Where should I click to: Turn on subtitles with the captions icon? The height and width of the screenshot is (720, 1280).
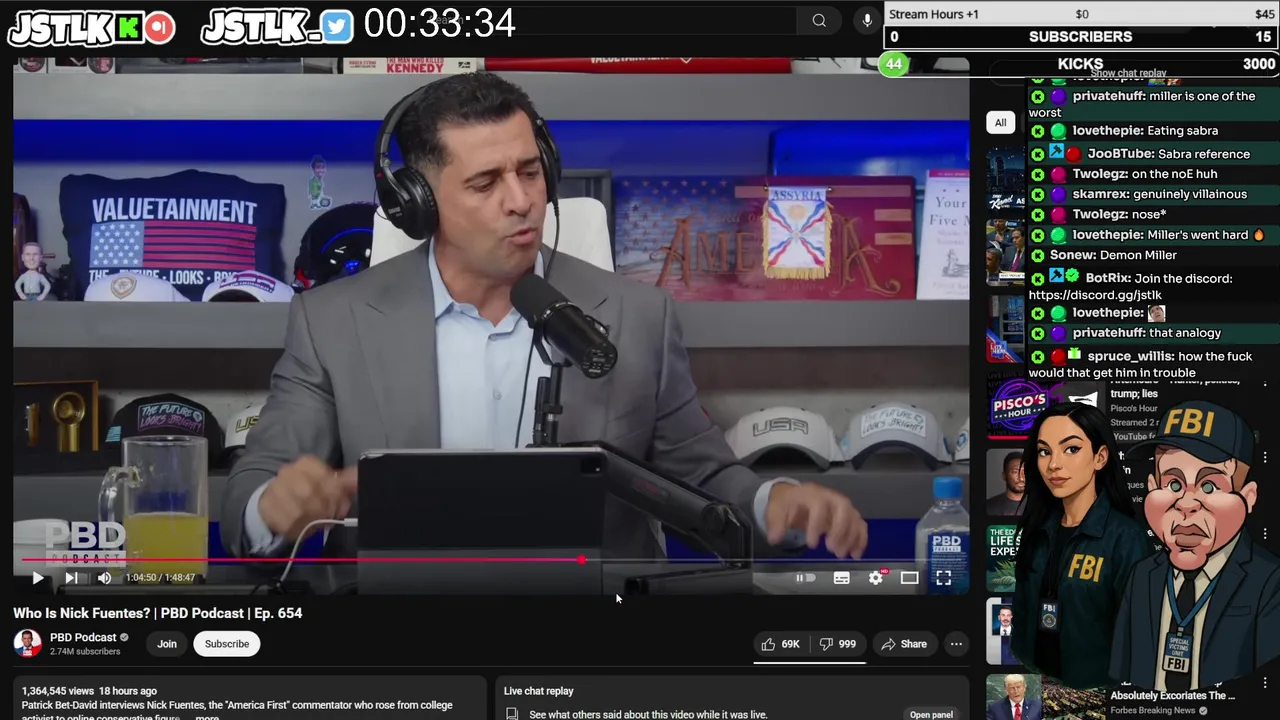coord(842,578)
